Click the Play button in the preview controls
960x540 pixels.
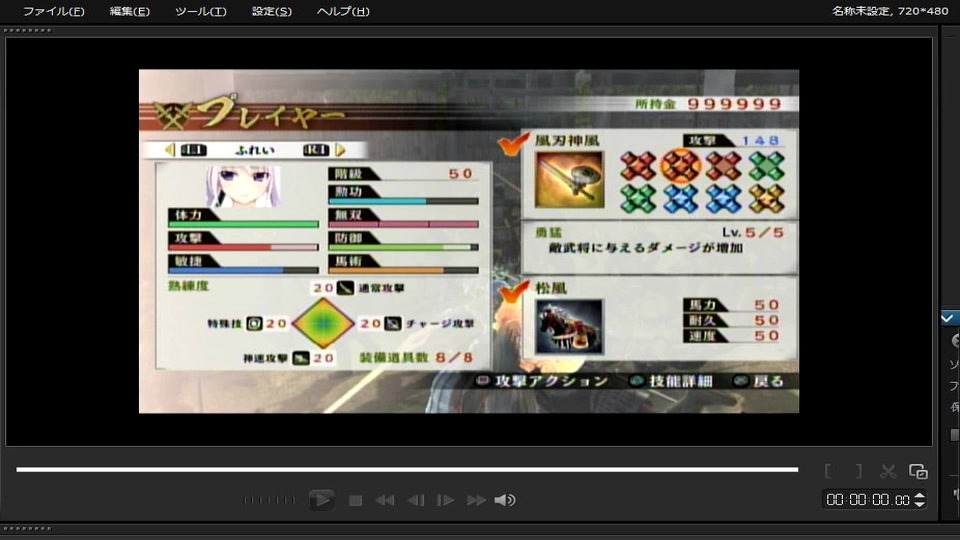321,500
